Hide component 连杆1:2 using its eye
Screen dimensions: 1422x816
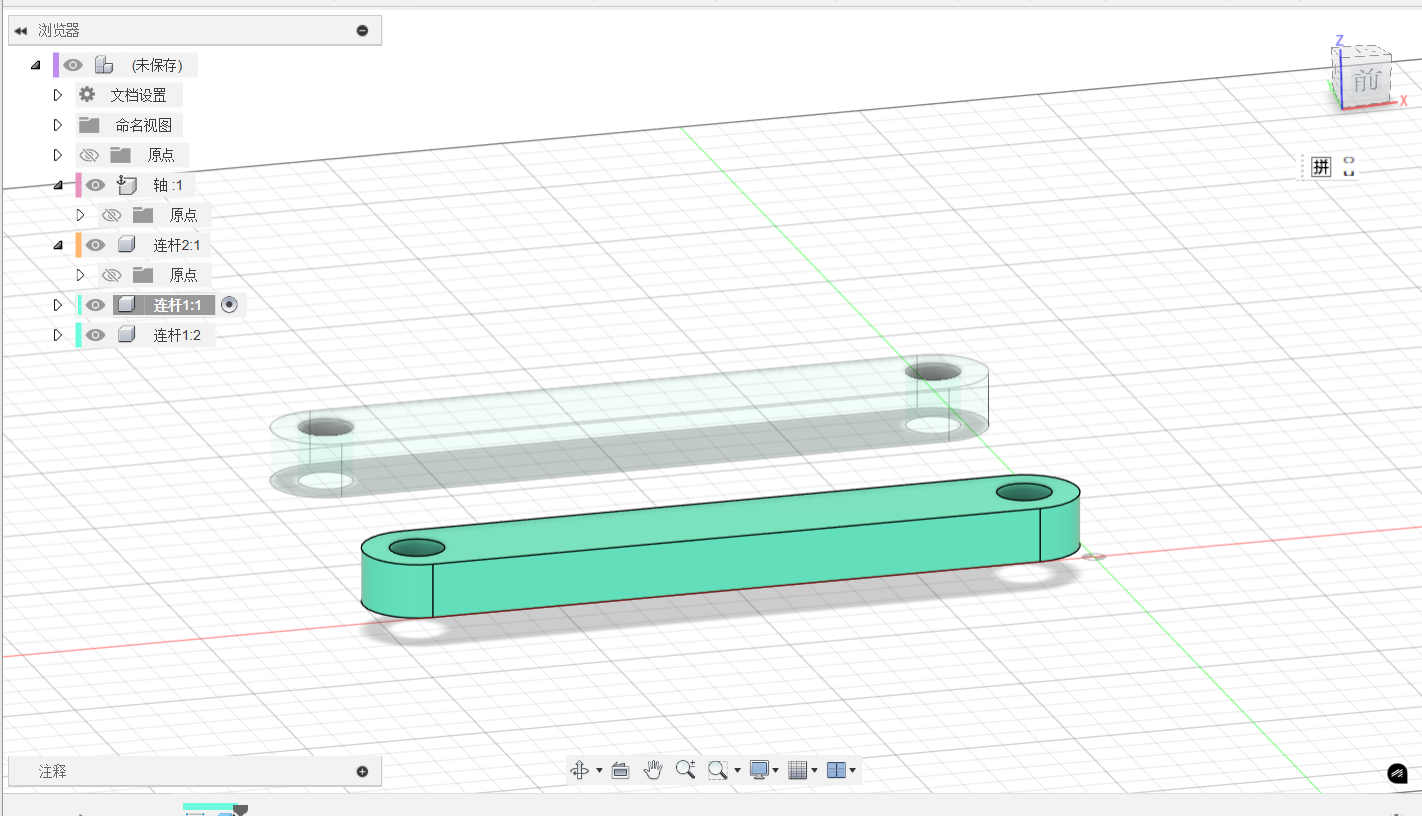pos(95,335)
